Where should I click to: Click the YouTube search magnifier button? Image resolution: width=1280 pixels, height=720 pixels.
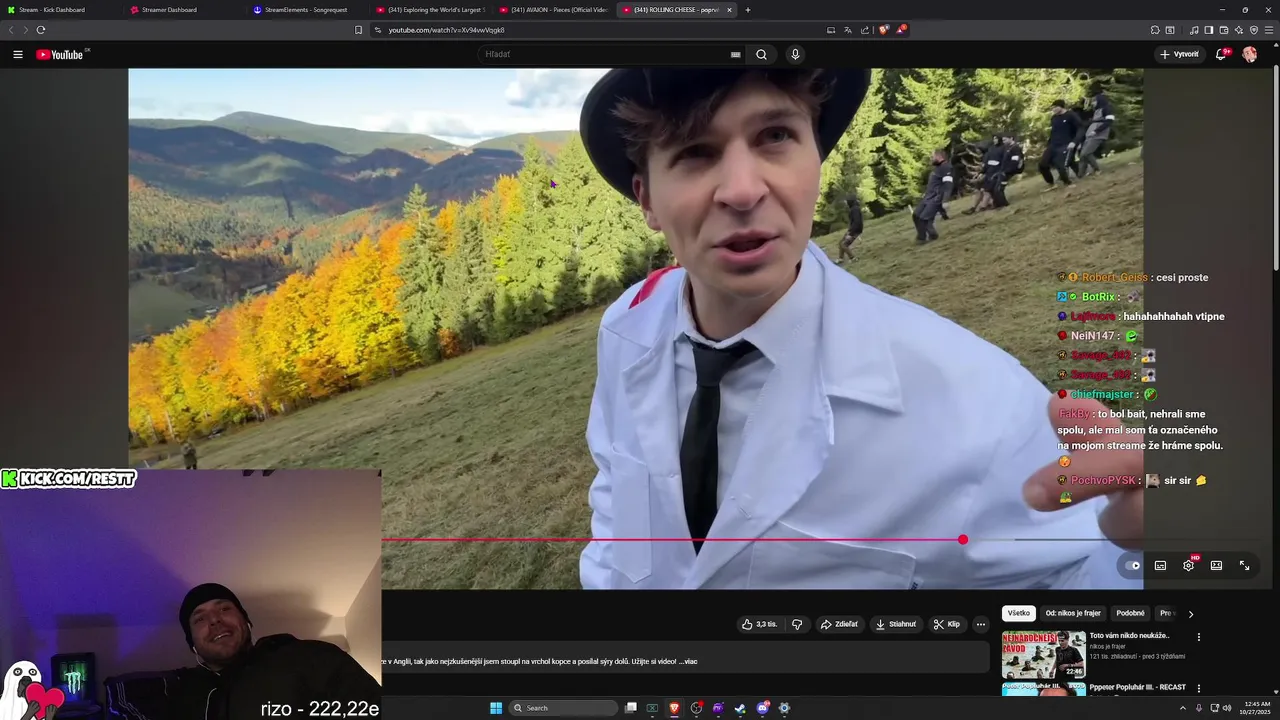point(761,54)
